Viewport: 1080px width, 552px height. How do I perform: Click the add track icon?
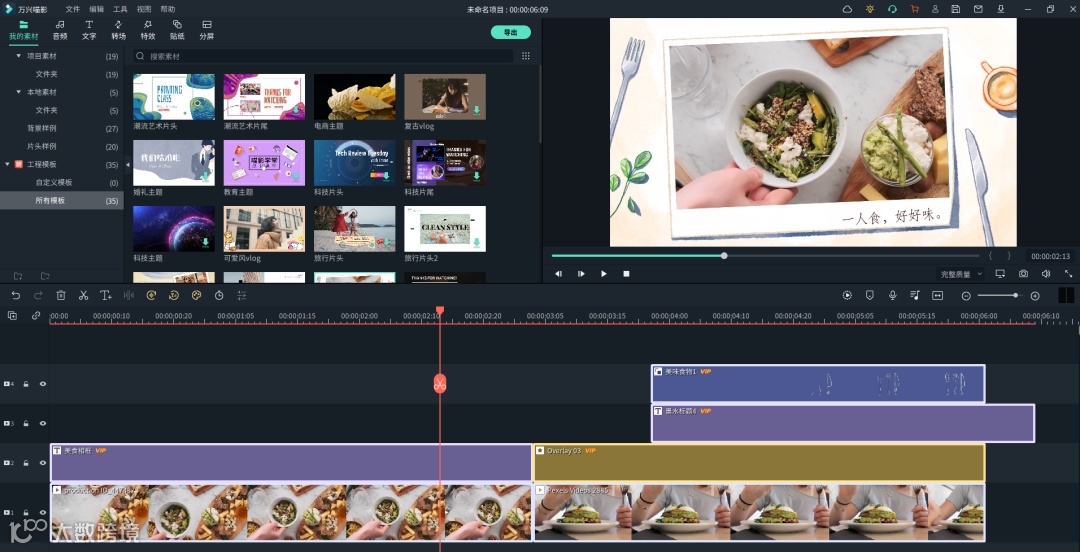(x=12, y=316)
